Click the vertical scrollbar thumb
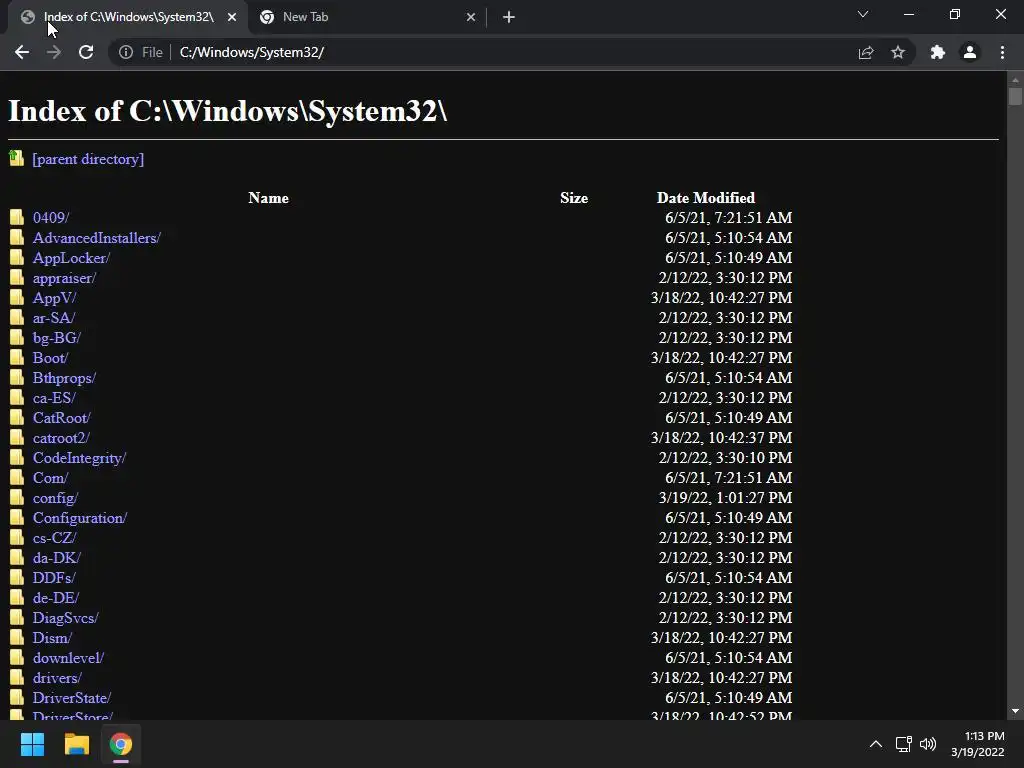 coord(1015,96)
